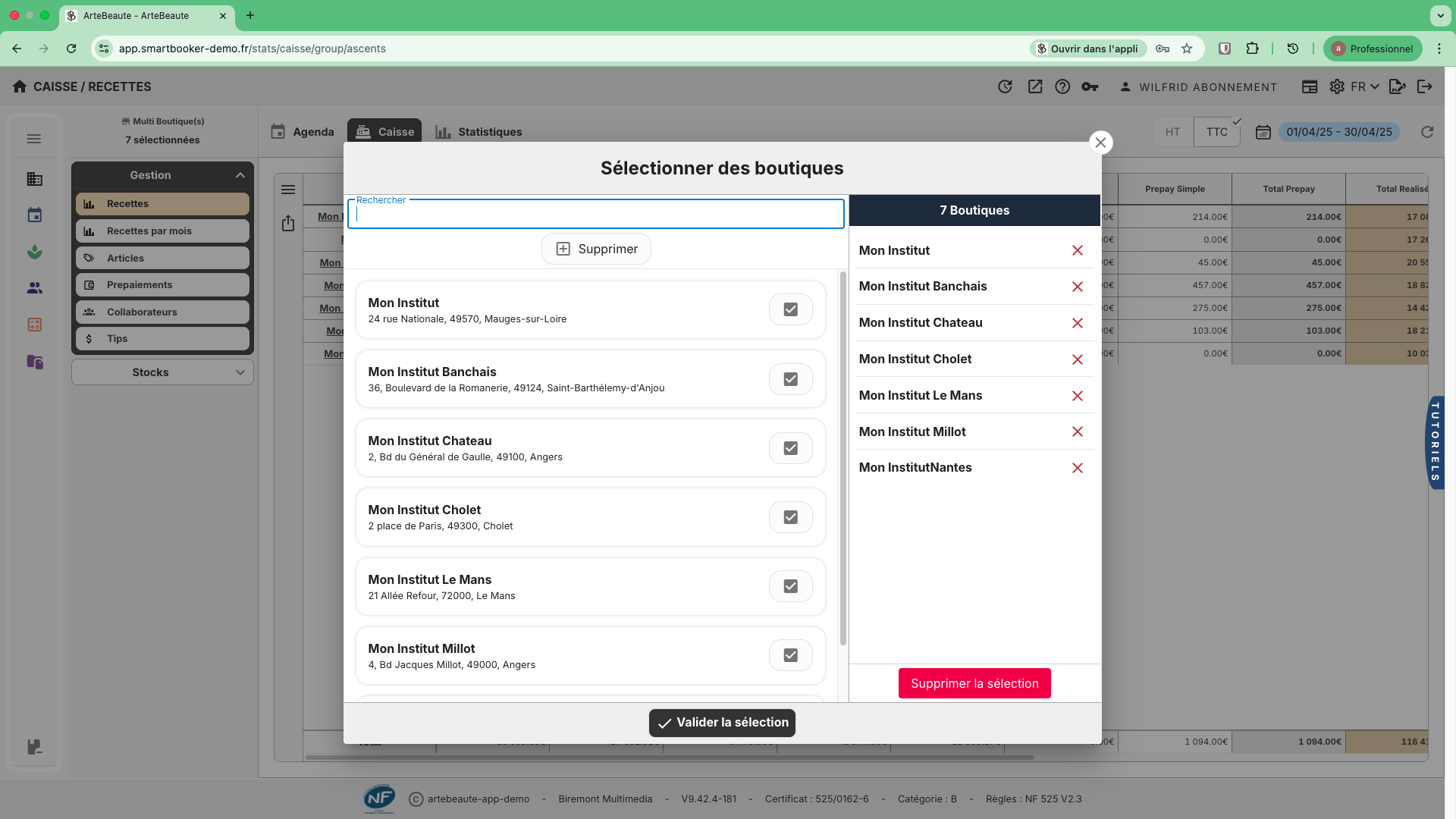
Task: Uncheck Mon Institut Banchais in the list
Action: pos(790,378)
